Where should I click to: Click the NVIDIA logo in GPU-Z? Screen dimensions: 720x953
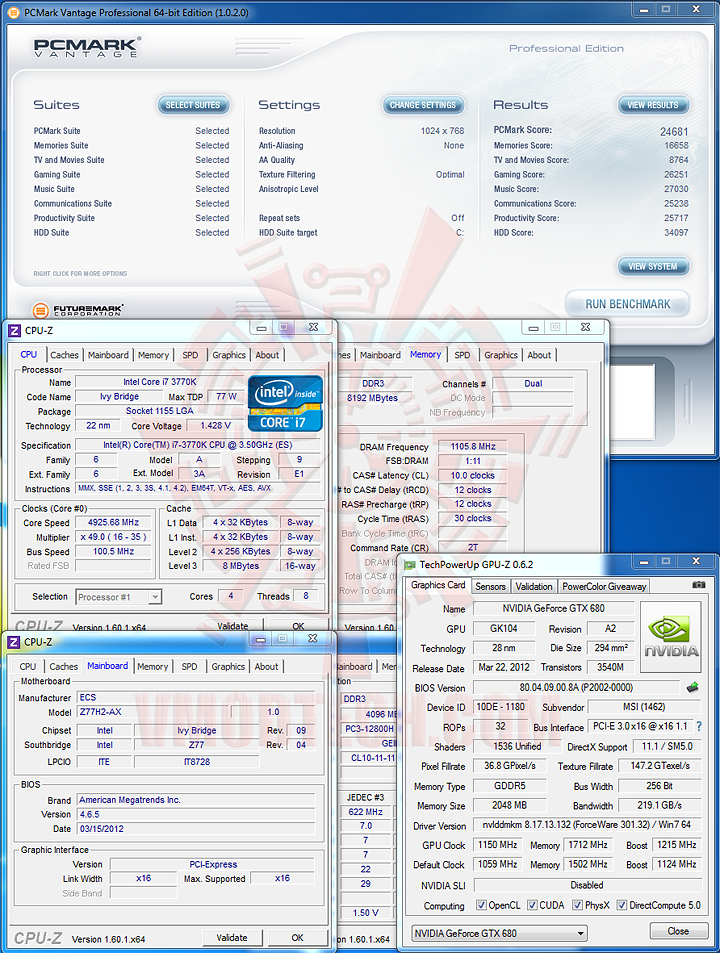pos(671,637)
